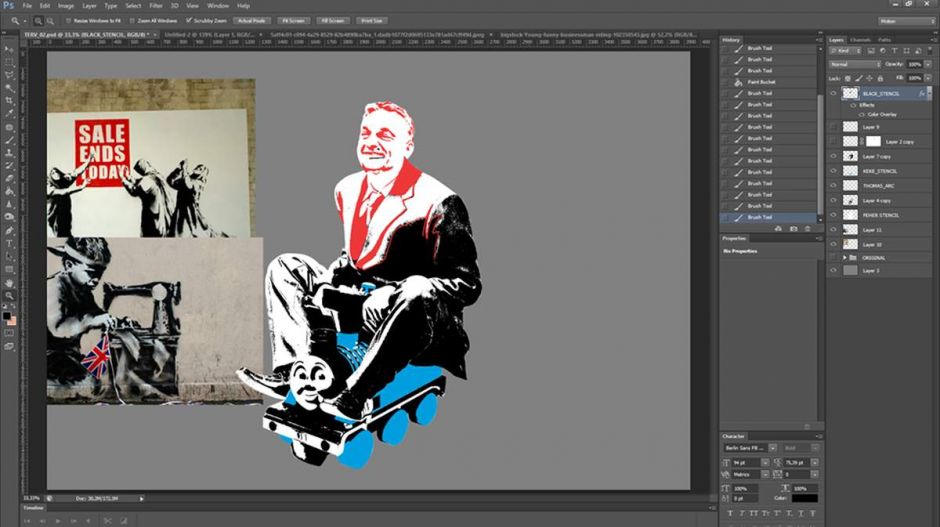Click the All Caps TT style icon
The image size is (940, 527).
754,513
